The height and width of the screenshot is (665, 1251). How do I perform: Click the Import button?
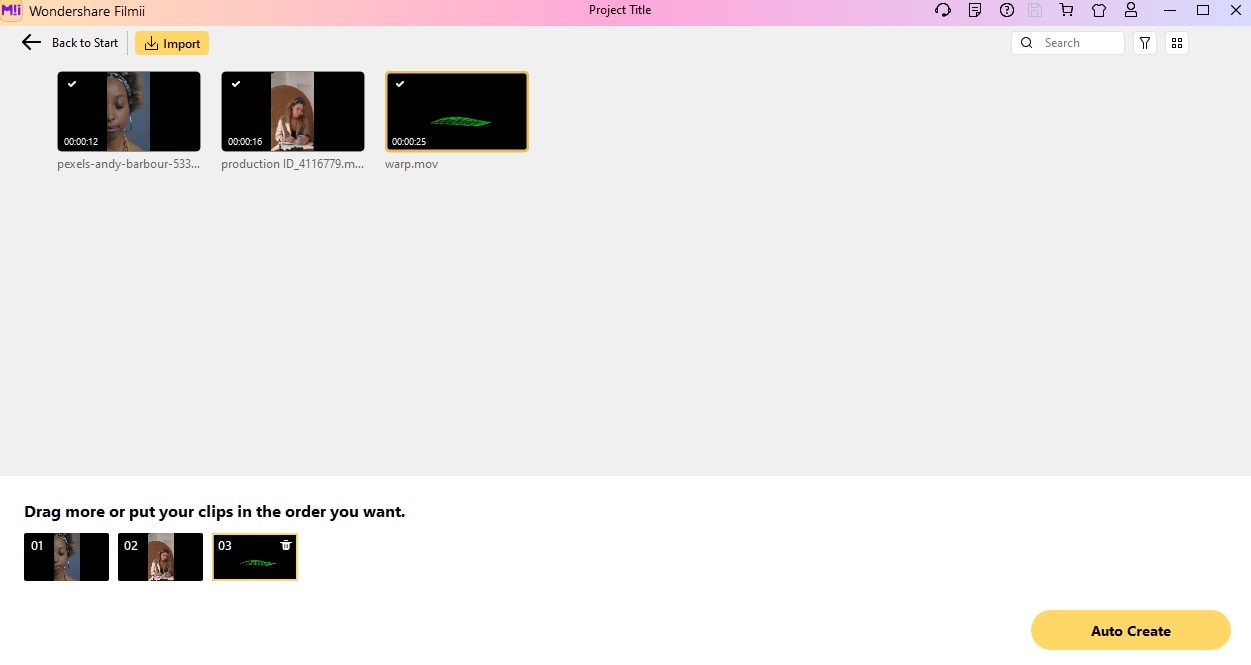click(x=172, y=43)
